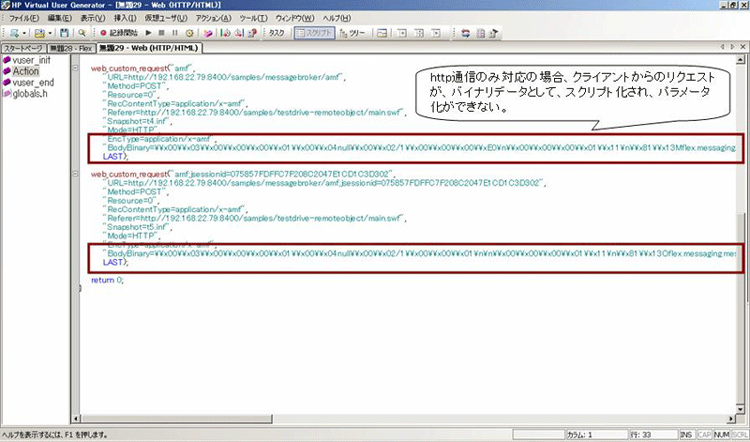Click the last toolbar icon with arrow
The width and height of the screenshot is (750, 442).
pyautogui.click(x=493, y=33)
